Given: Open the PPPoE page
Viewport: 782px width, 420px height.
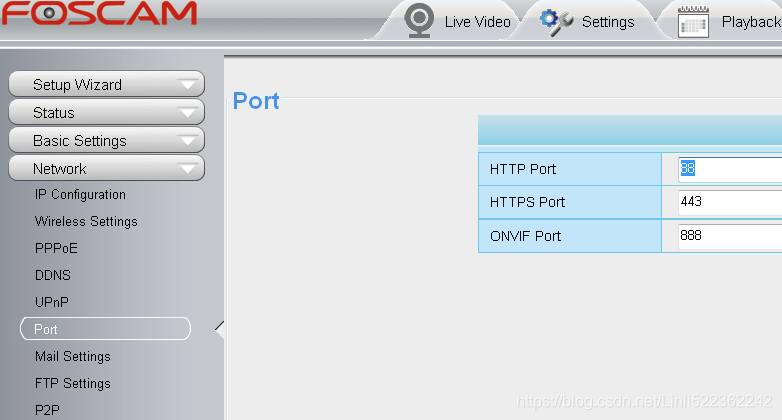Looking at the screenshot, I should [x=56, y=248].
